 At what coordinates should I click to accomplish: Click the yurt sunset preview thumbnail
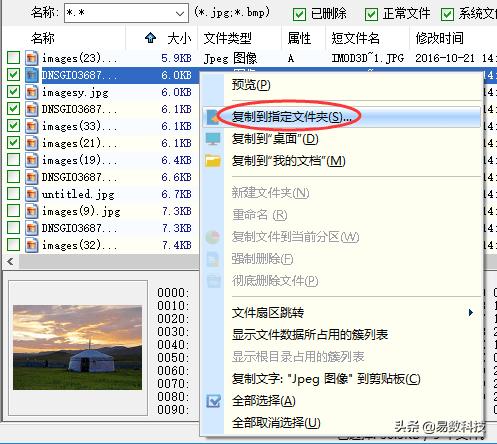coord(78,347)
